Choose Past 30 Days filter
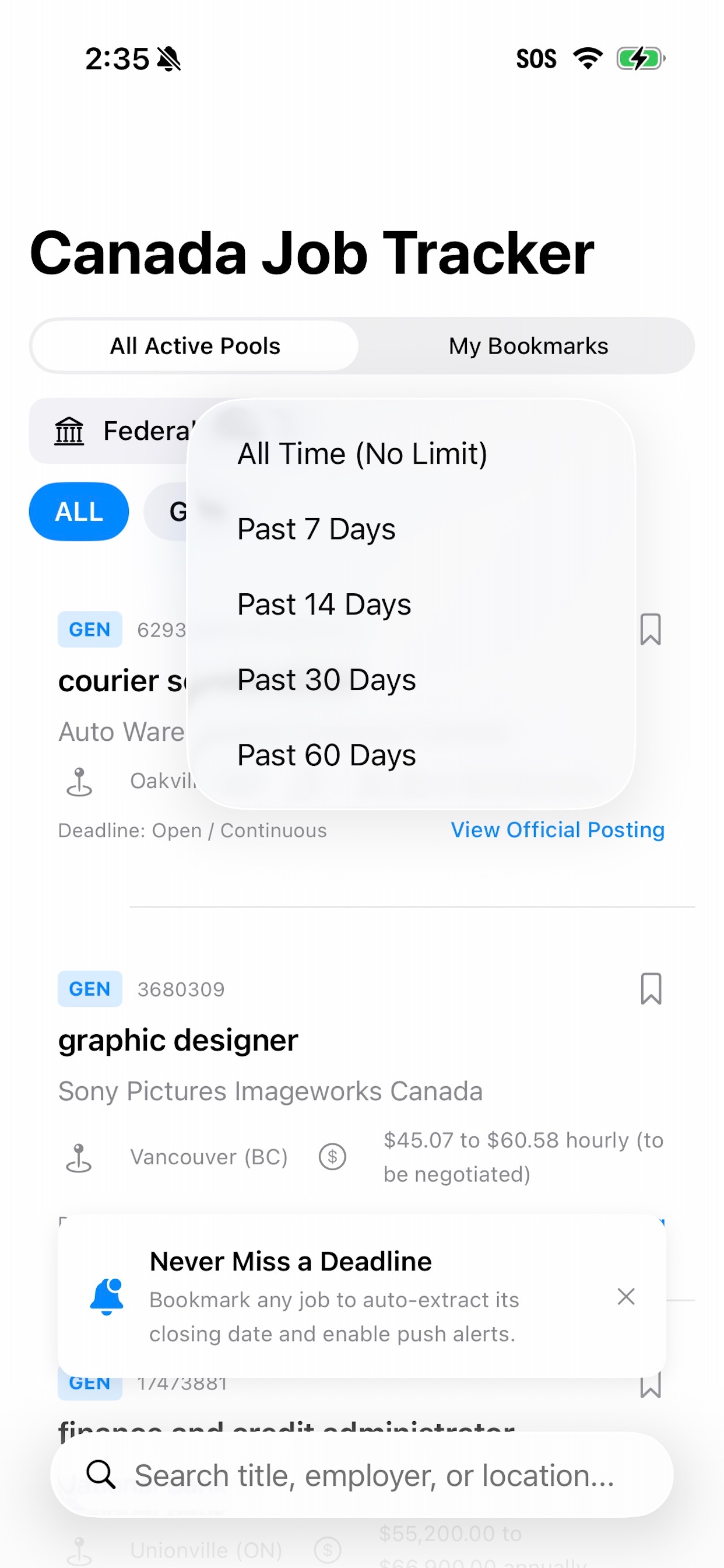 [x=326, y=680]
